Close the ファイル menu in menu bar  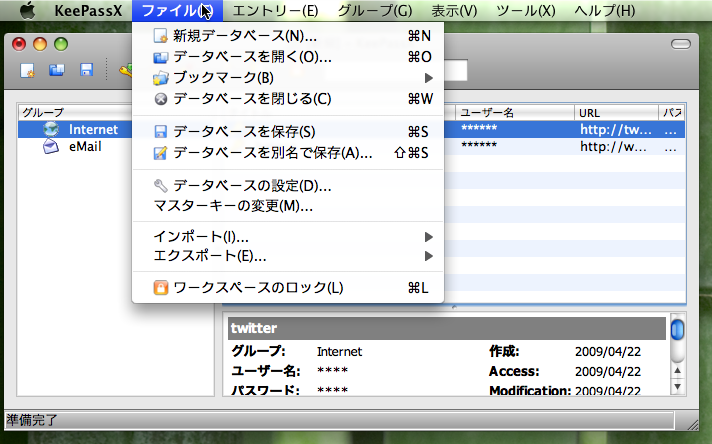point(177,10)
